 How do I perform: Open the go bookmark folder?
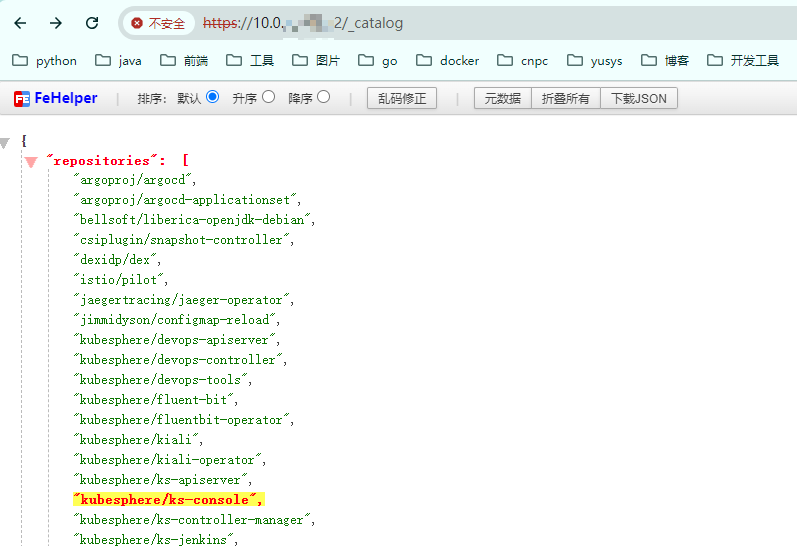pyautogui.click(x=378, y=60)
